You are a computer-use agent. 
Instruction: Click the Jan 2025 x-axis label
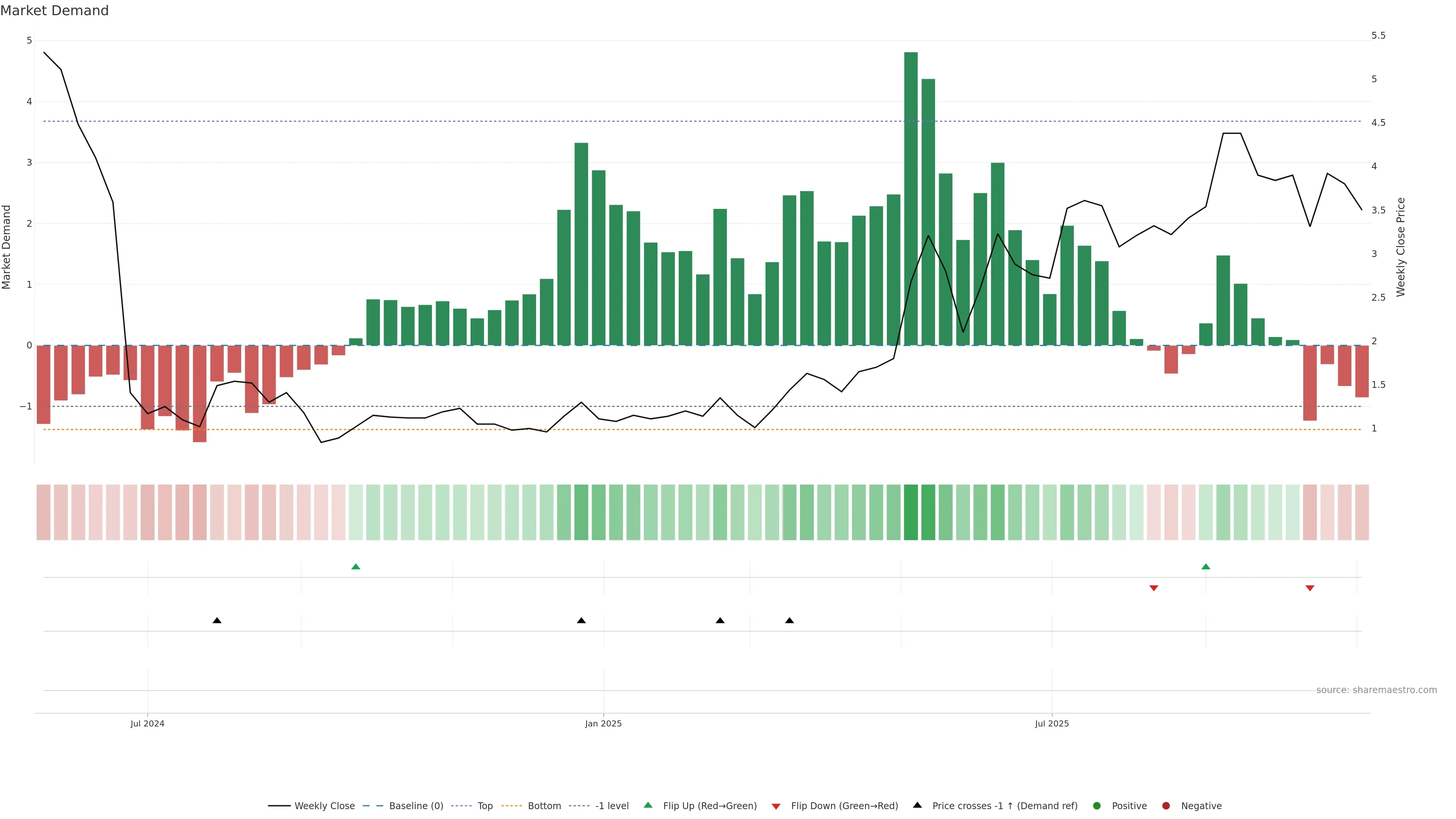pos(603,723)
